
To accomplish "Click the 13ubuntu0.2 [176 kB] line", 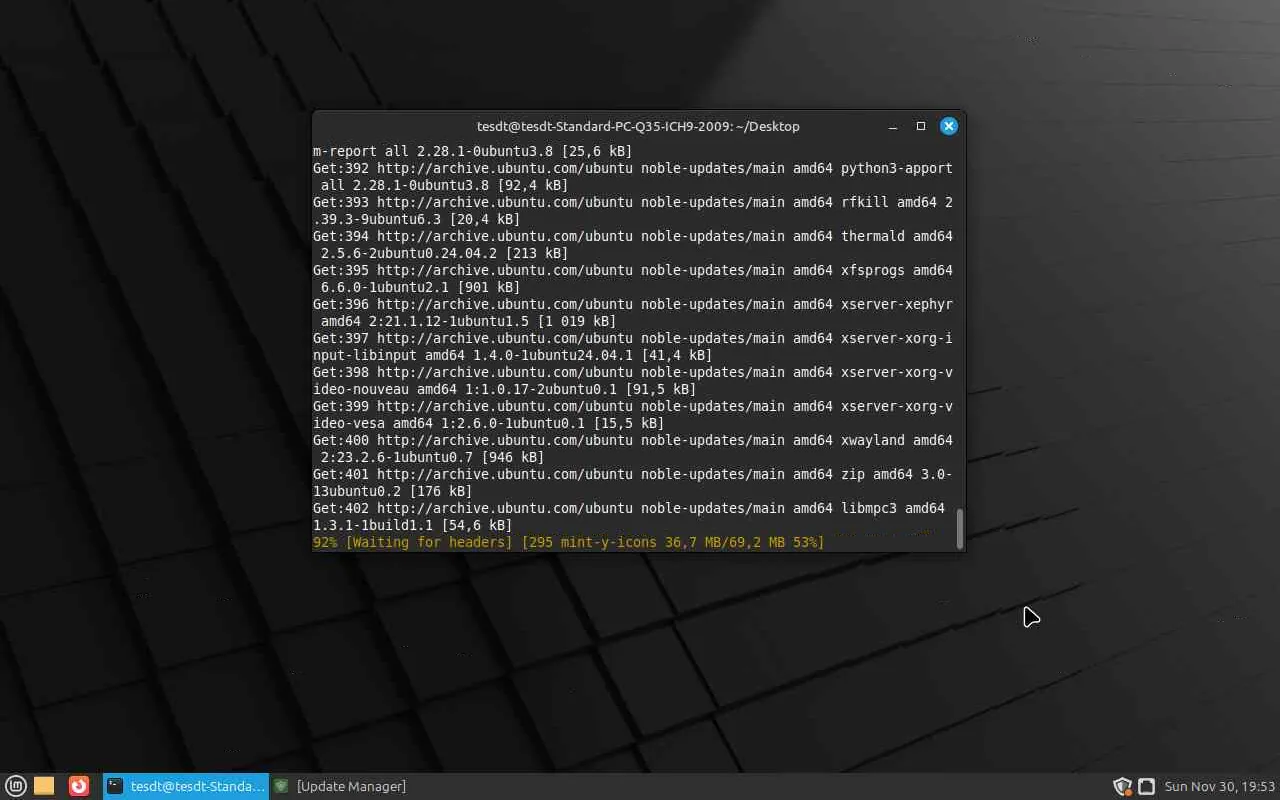I will [x=393, y=491].
